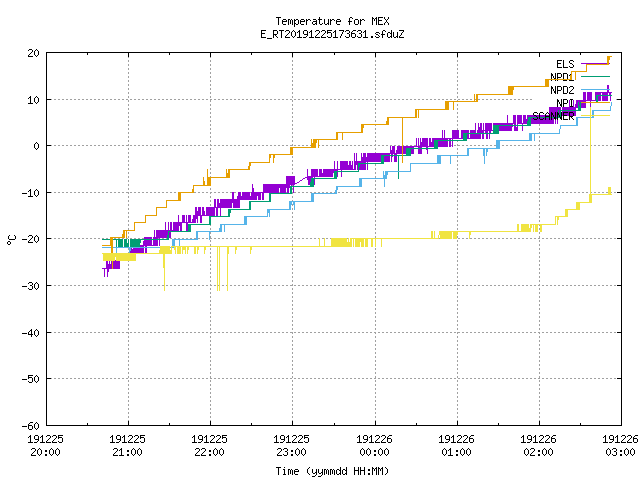This screenshot has height=480, width=640.
Task: Click the x-axis tick label 191226 02:00
Action: tap(538, 446)
